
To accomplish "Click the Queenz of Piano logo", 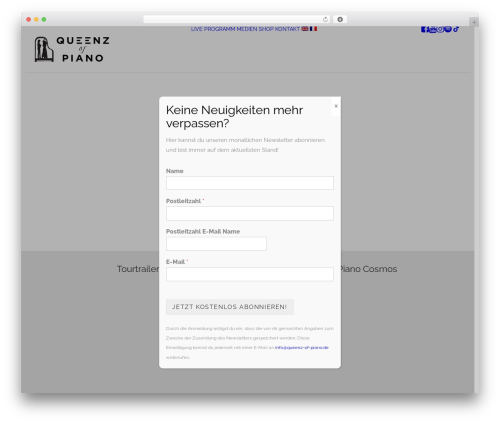I will 72,49.
